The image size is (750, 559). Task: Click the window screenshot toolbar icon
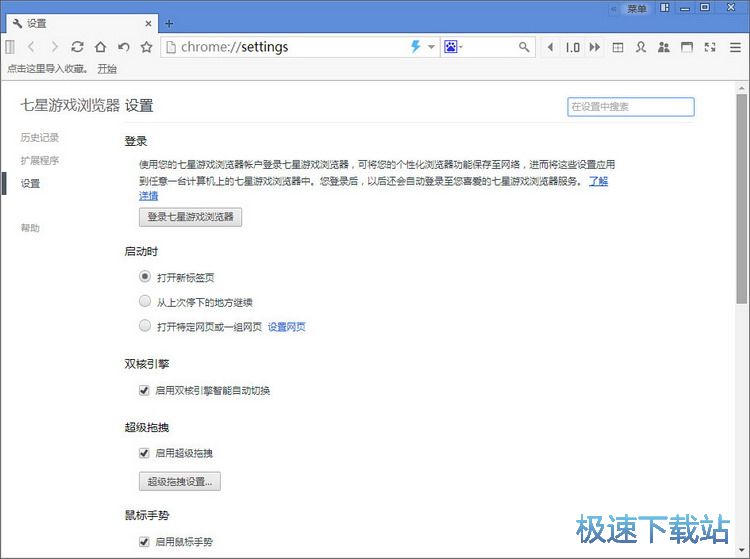click(687, 47)
